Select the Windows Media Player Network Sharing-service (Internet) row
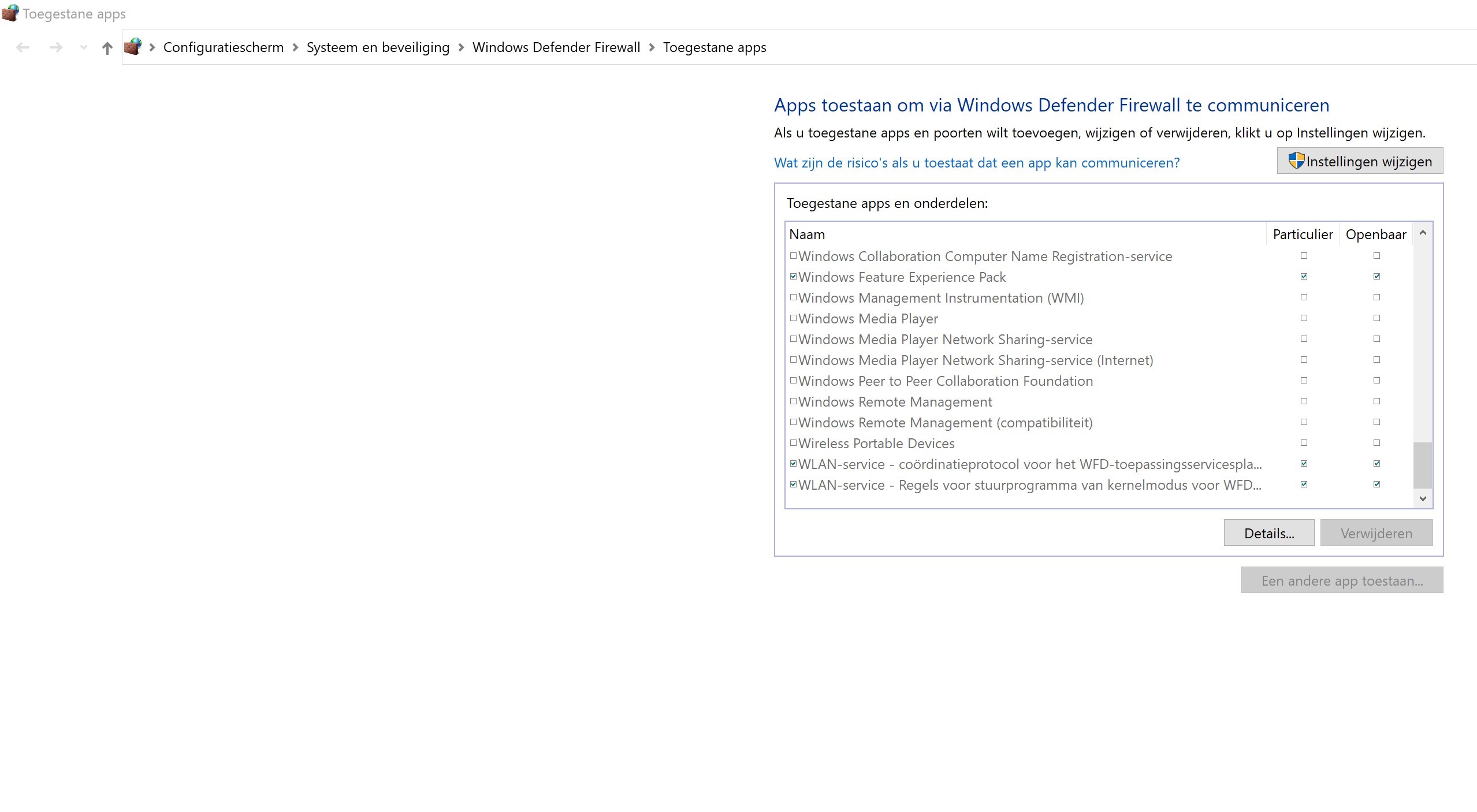This screenshot has width=1477, height=812. point(1100,360)
